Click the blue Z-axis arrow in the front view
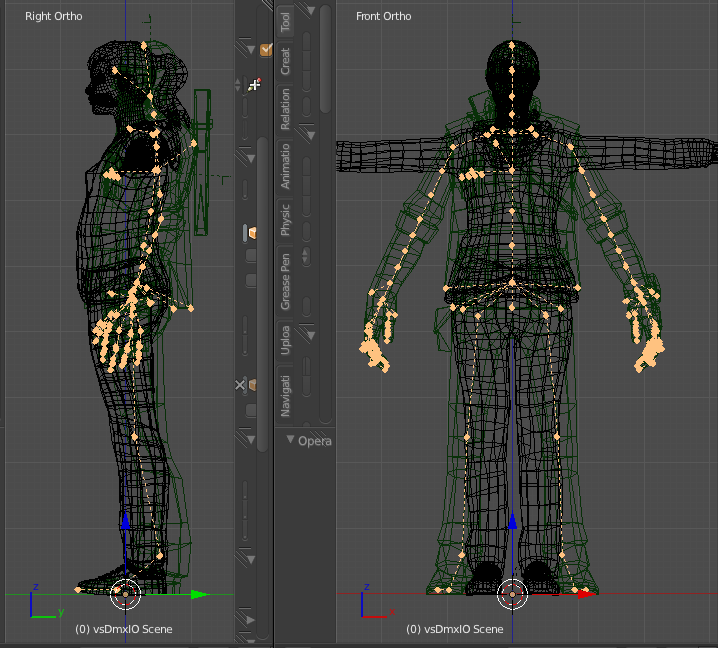This screenshot has width=718, height=648. 512,522
